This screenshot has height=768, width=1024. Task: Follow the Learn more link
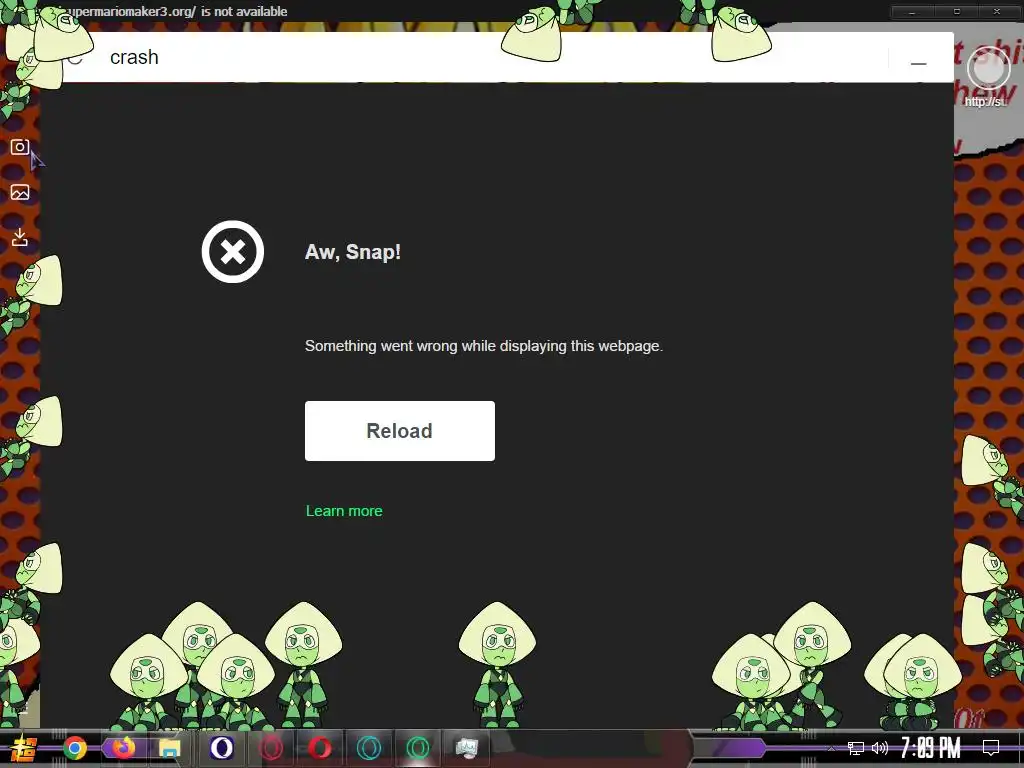[344, 511]
